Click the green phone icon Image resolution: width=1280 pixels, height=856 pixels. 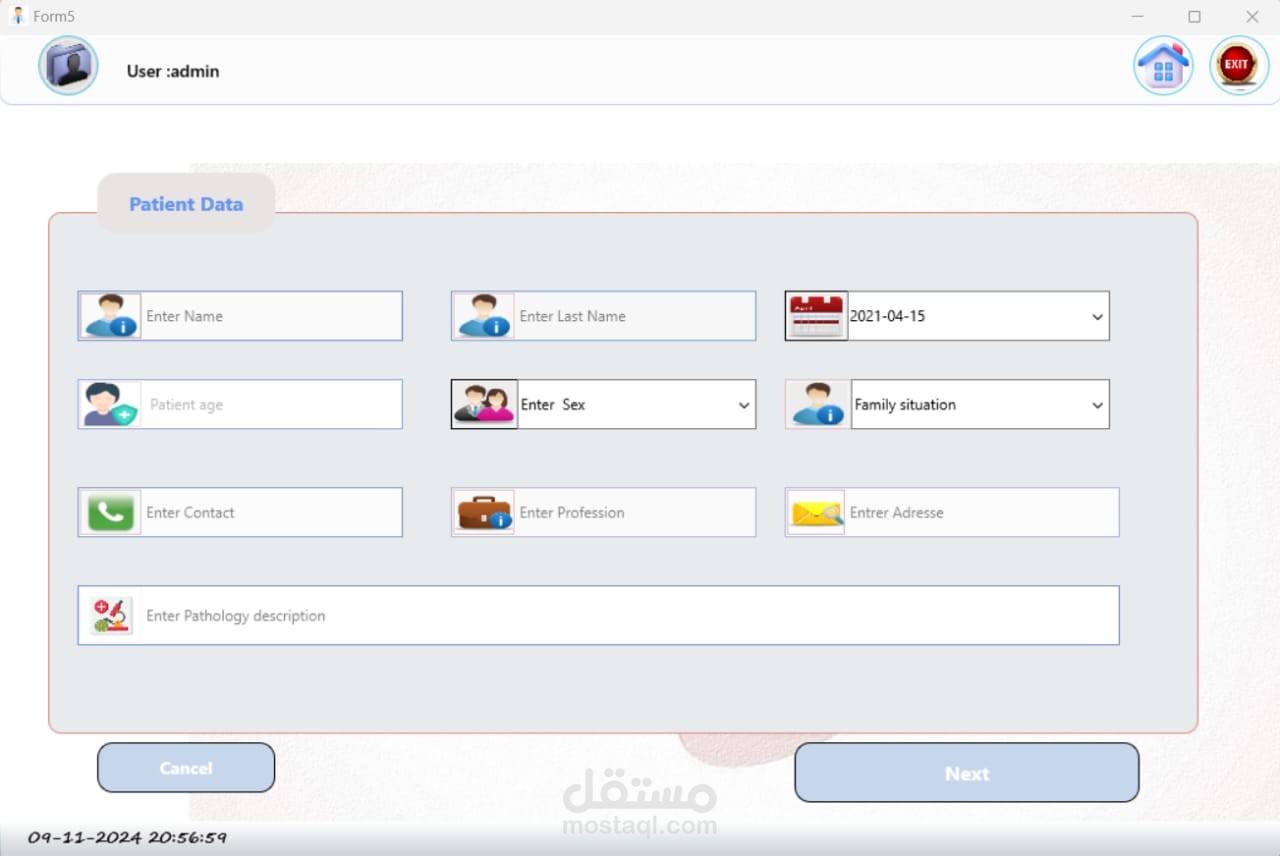point(110,512)
